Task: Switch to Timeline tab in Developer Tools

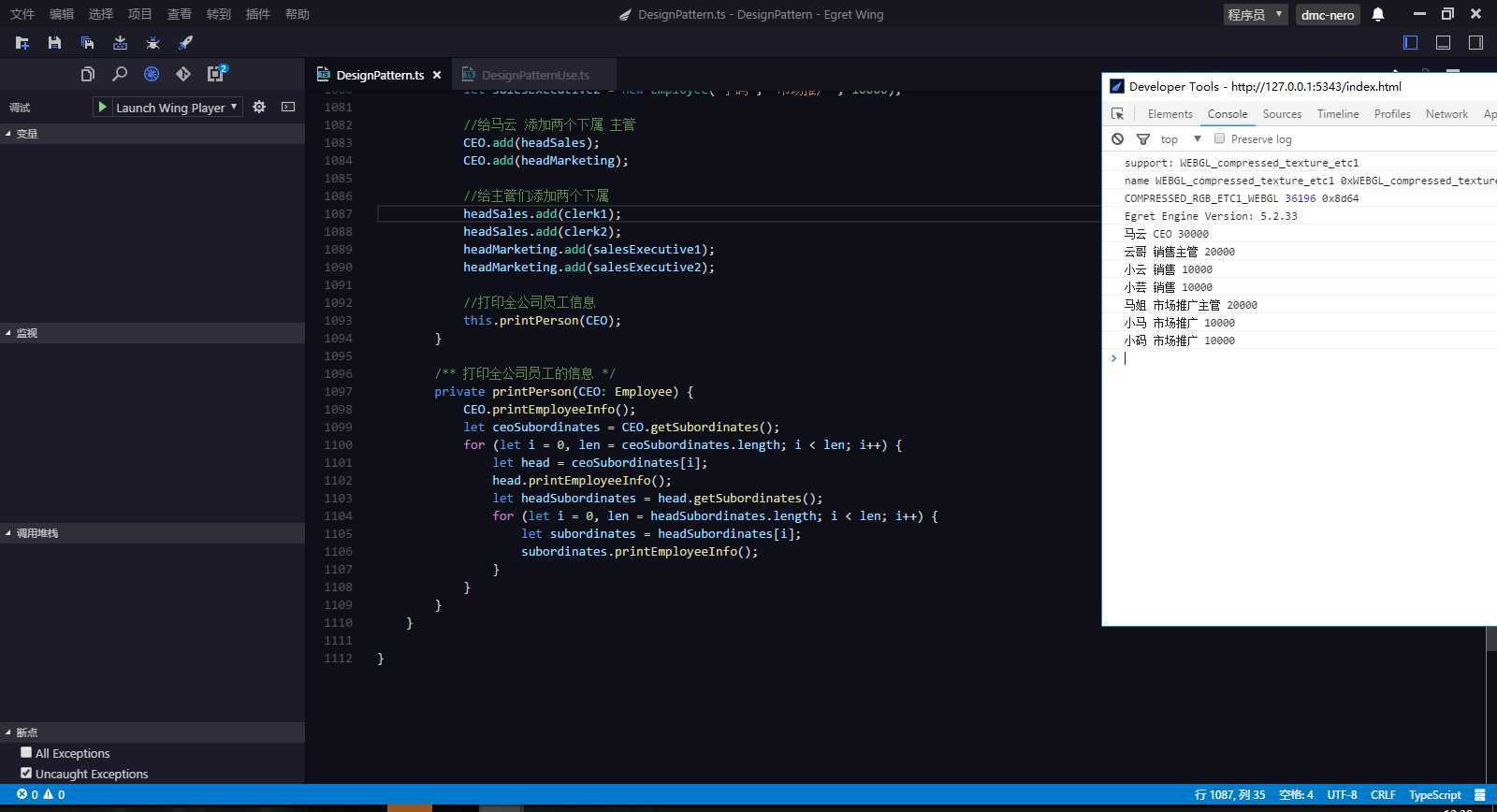Action: (1338, 114)
